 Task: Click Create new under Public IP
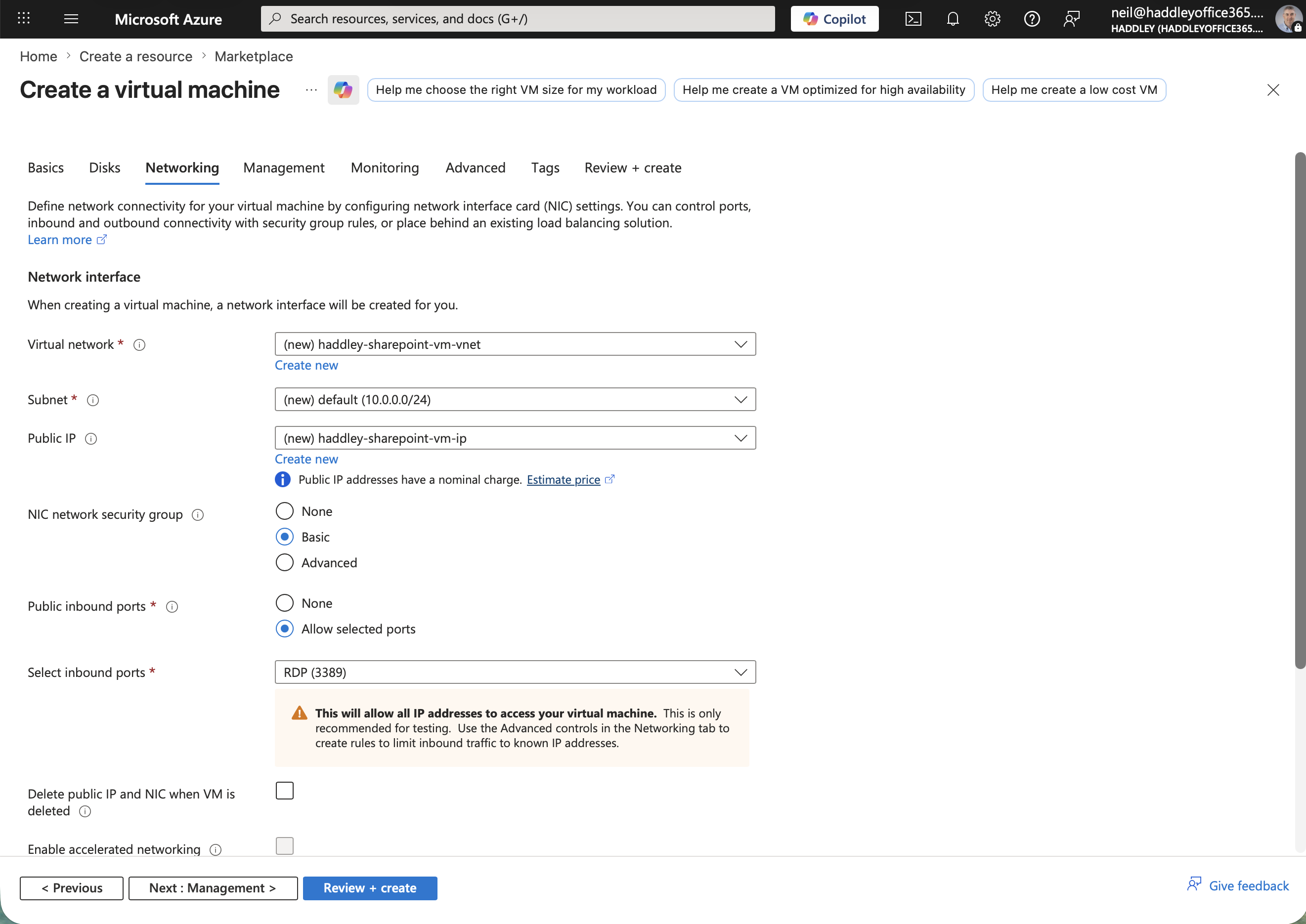(306, 459)
